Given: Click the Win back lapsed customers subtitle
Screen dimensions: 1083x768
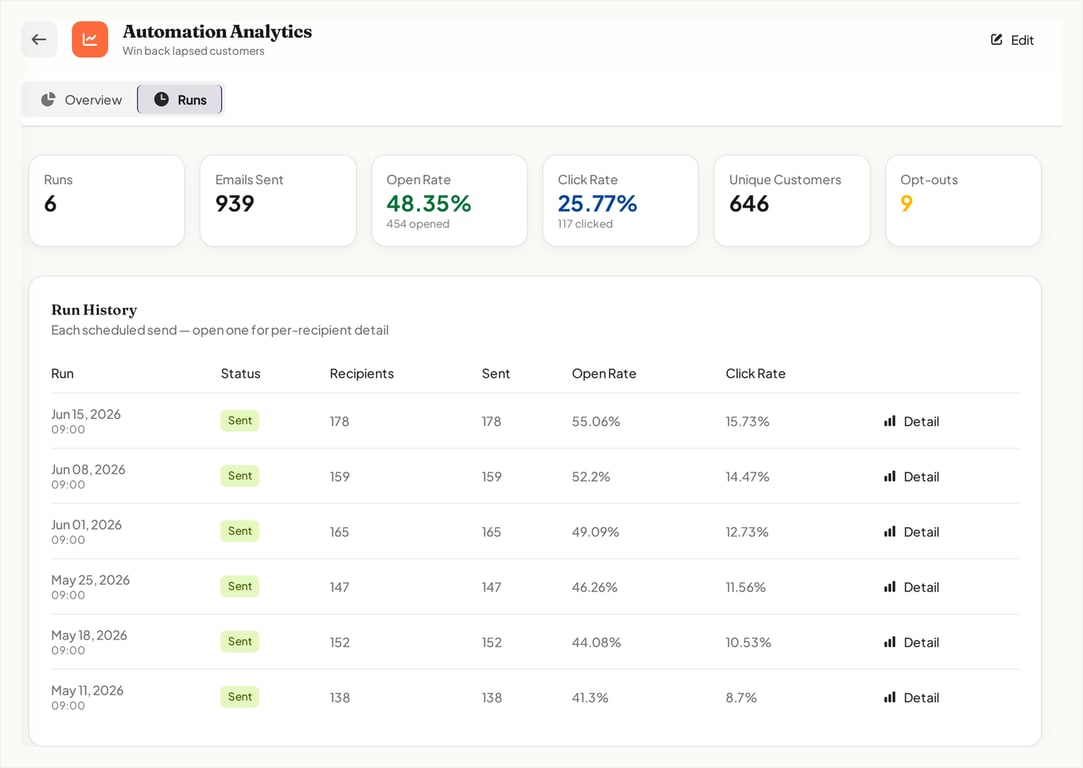Looking at the screenshot, I should point(193,51).
